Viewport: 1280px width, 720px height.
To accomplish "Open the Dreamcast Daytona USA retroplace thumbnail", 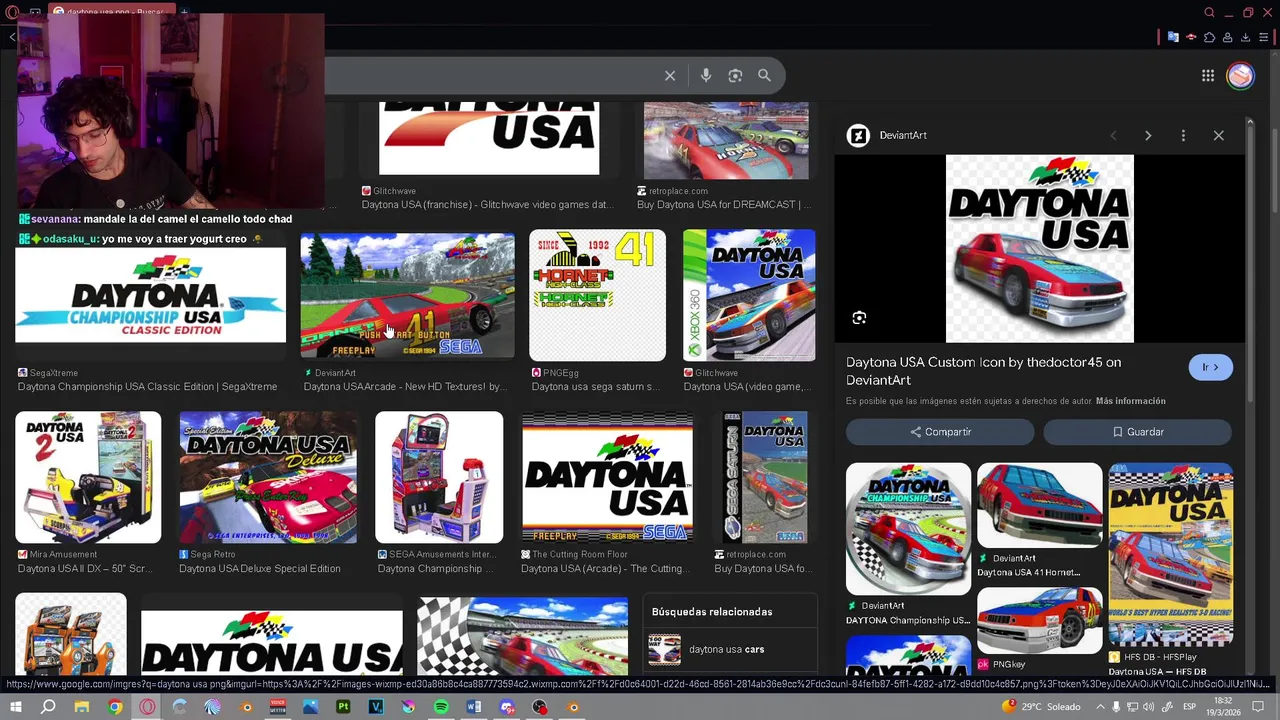I will pyautogui.click(x=726, y=140).
